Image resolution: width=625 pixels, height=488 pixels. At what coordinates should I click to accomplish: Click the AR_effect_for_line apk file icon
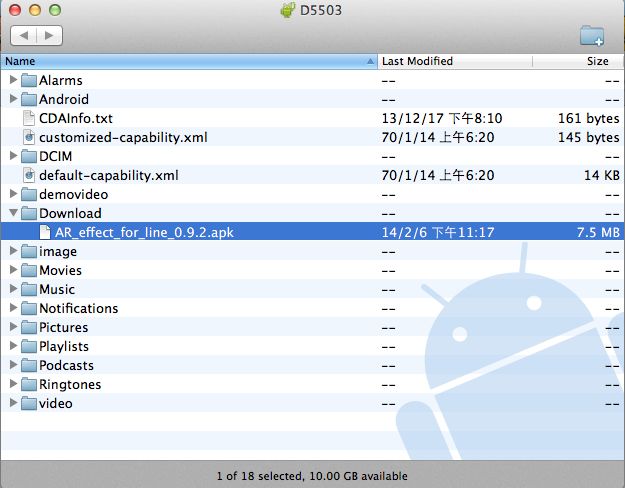tap(46, 232)
